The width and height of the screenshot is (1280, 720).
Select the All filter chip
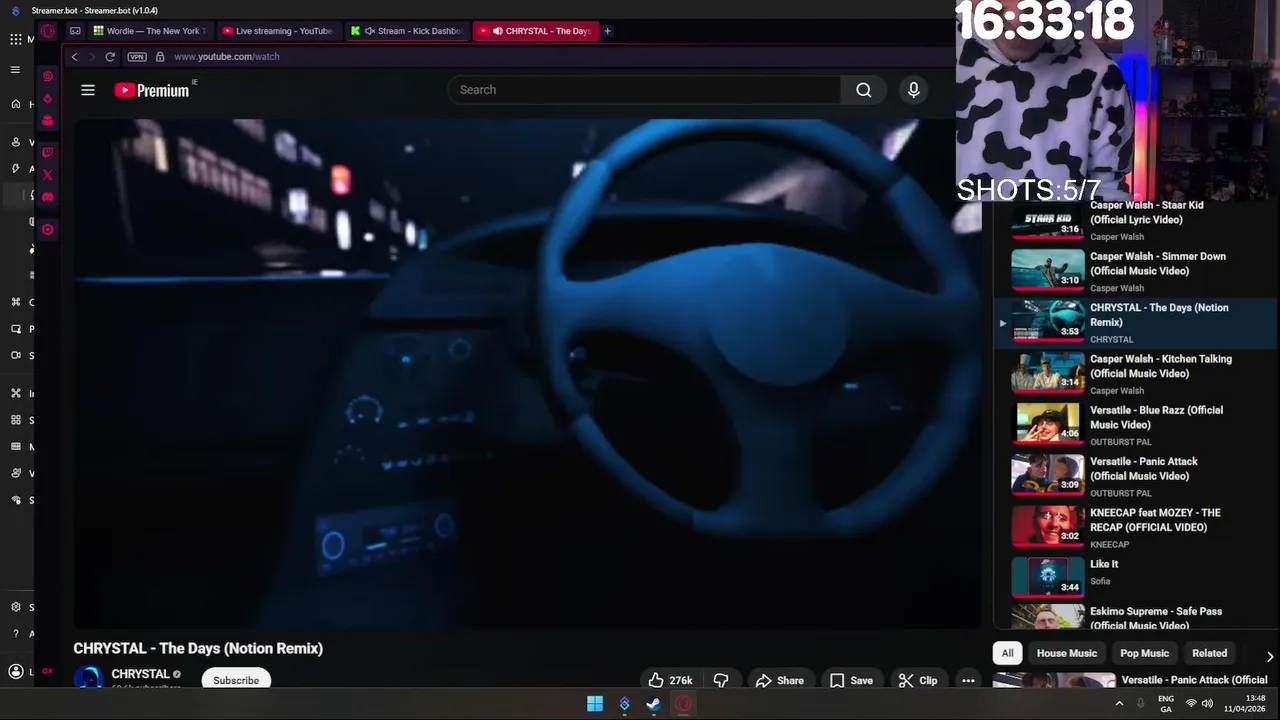pos(1007,653)
